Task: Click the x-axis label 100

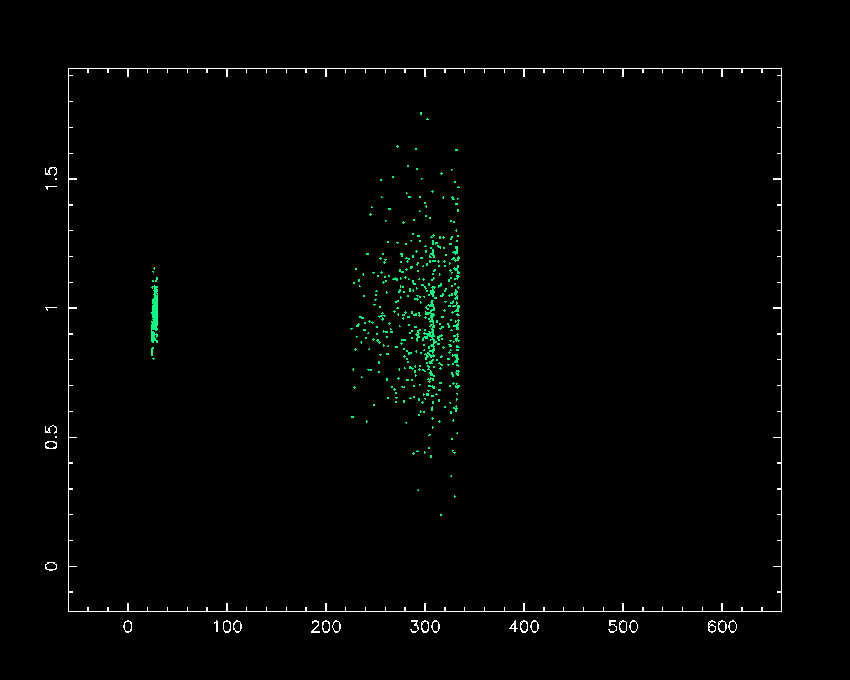Action: [x=227, y=627]
